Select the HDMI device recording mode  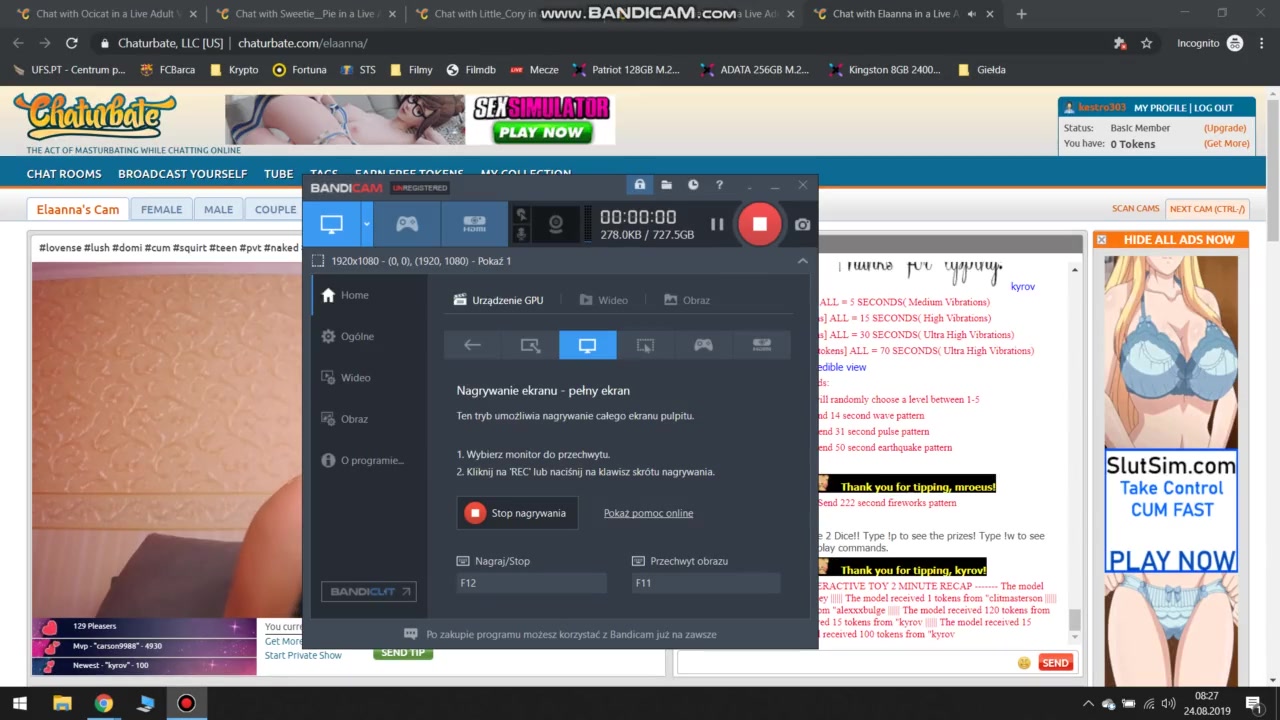point(474,225)
